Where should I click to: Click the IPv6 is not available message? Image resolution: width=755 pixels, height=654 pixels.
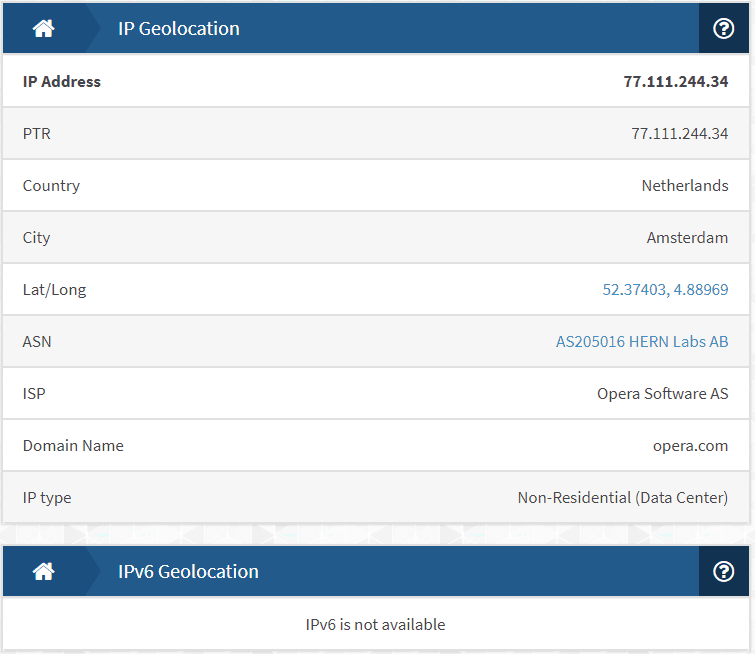[x=375, y=625]
